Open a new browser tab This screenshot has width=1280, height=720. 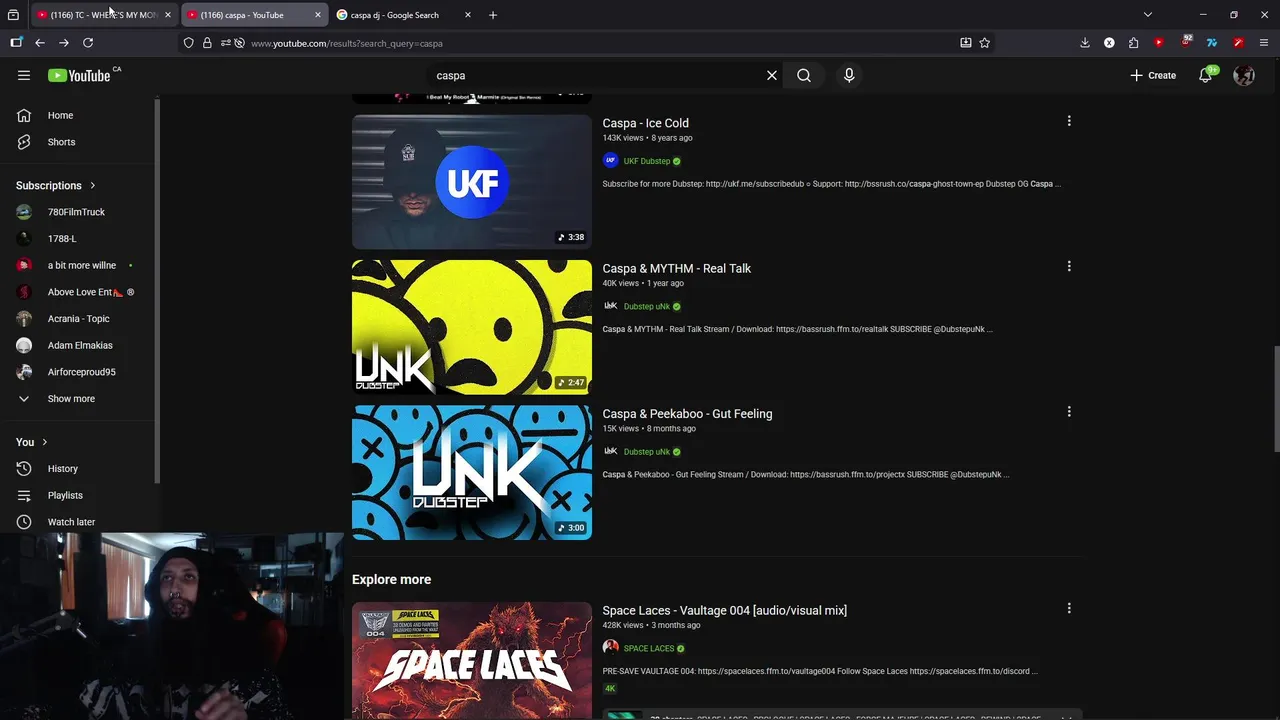[x=493, y=15]
